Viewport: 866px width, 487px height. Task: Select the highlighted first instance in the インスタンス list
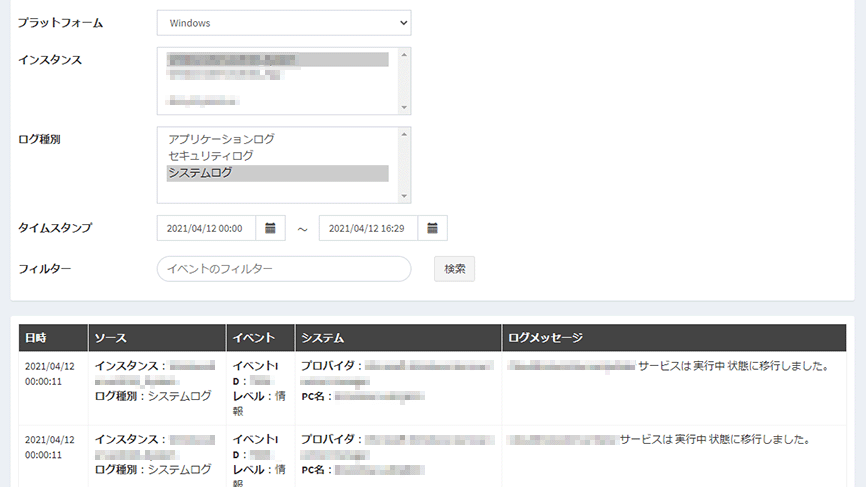[277, 59]
